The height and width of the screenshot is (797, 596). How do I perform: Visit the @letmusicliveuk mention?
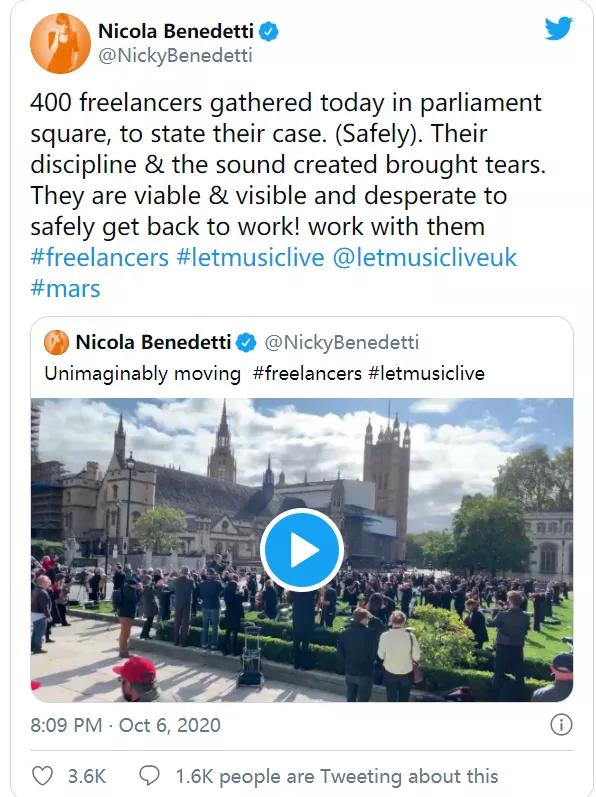point(425,258)
